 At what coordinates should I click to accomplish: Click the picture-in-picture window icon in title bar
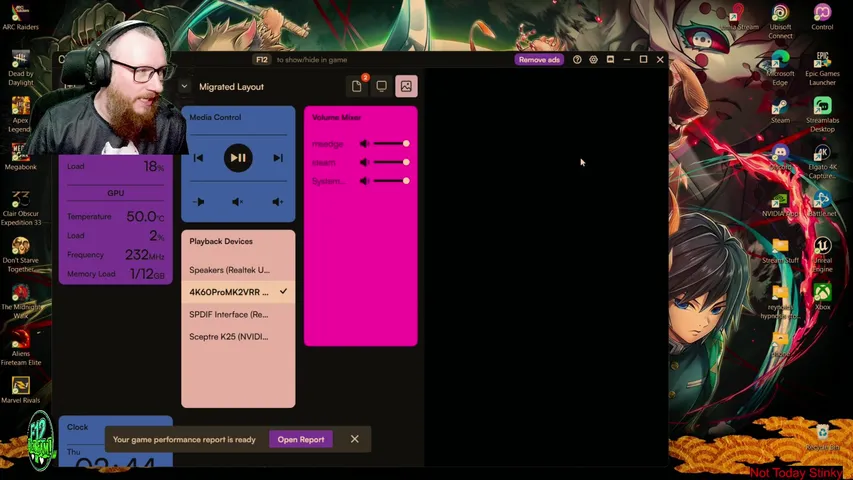pyautogui.click(x=610, y=59)
